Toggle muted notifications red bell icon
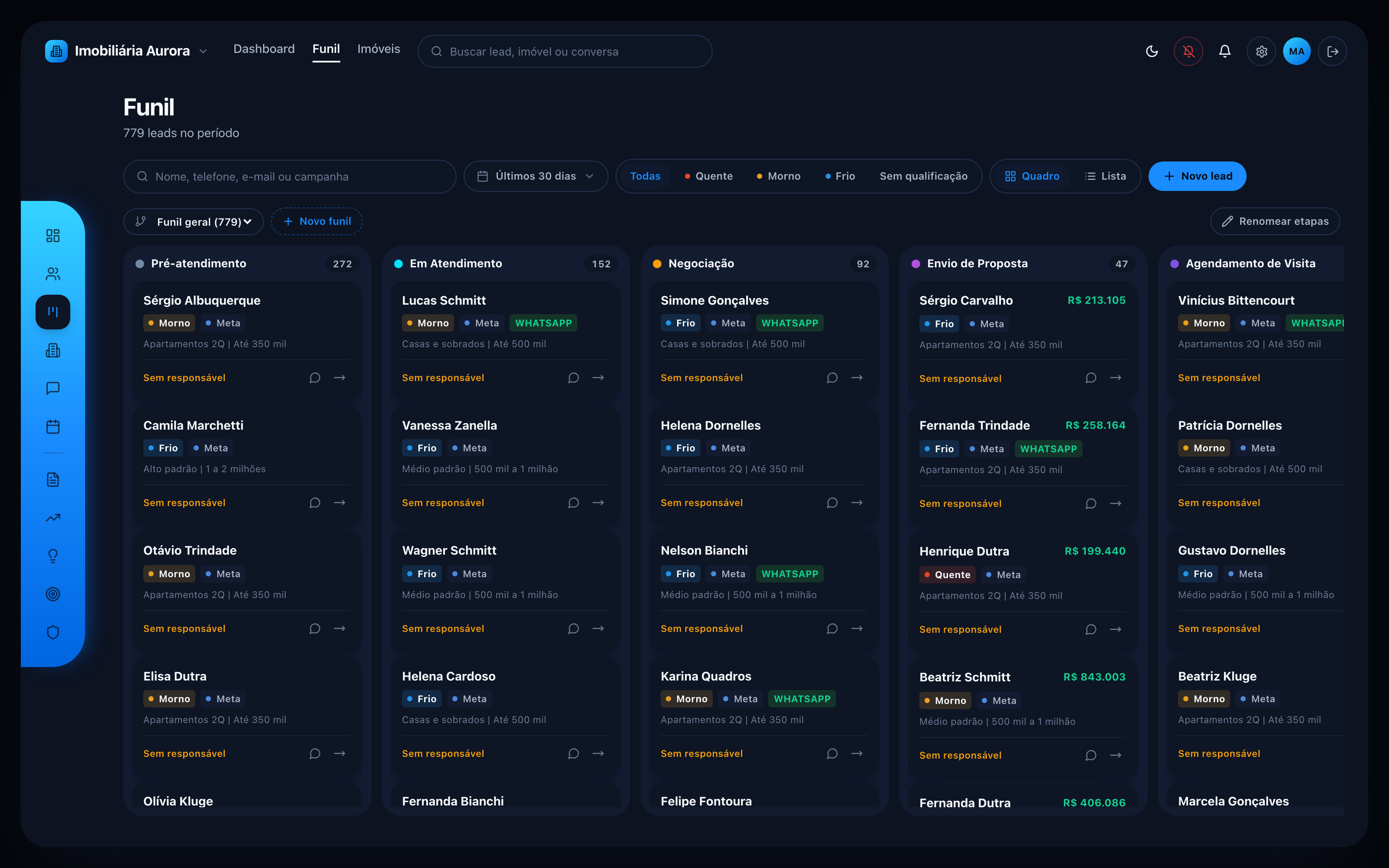Screen dimensions: 1389x868 coord(1188,51)
